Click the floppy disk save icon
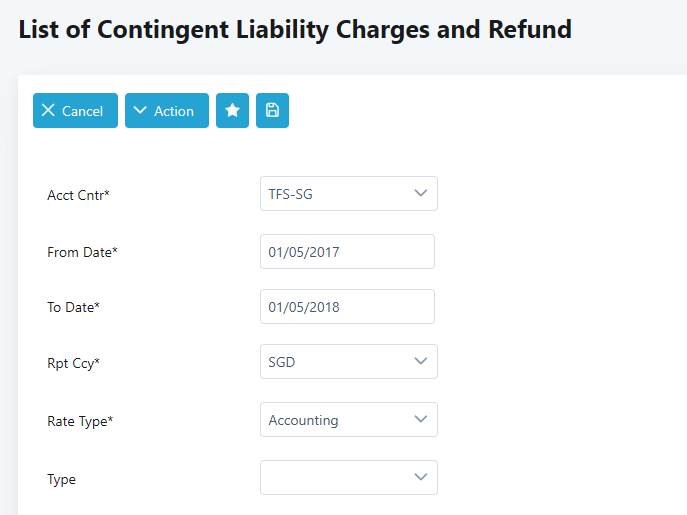The image size is (687, 515). [272, 111]
